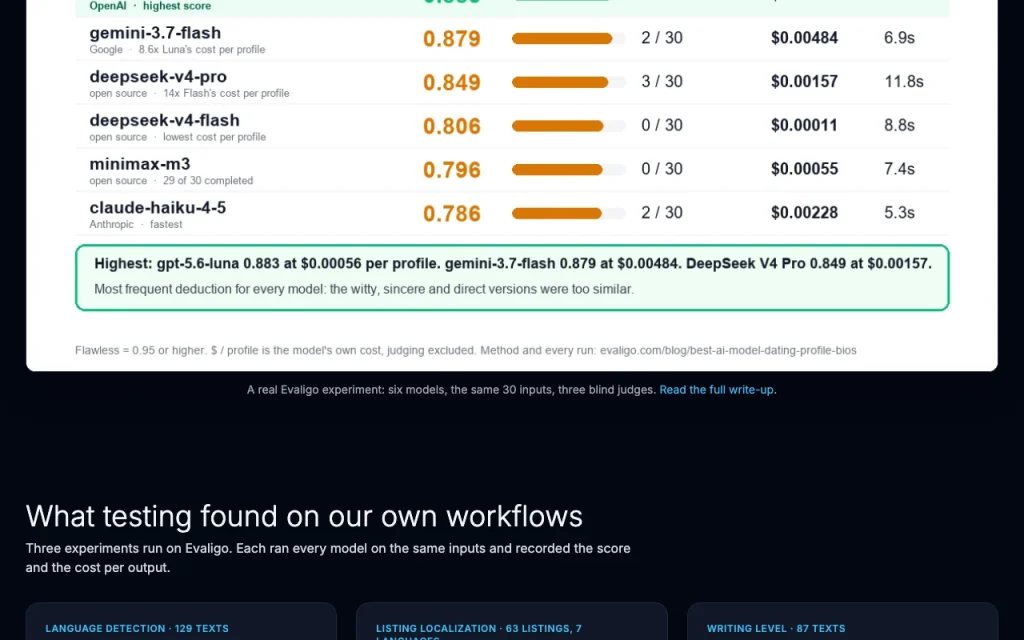Click the deepseek-v4-pro model name
Image resolution: width=1024 pixels, height=640 pixels.
[158, 76]
